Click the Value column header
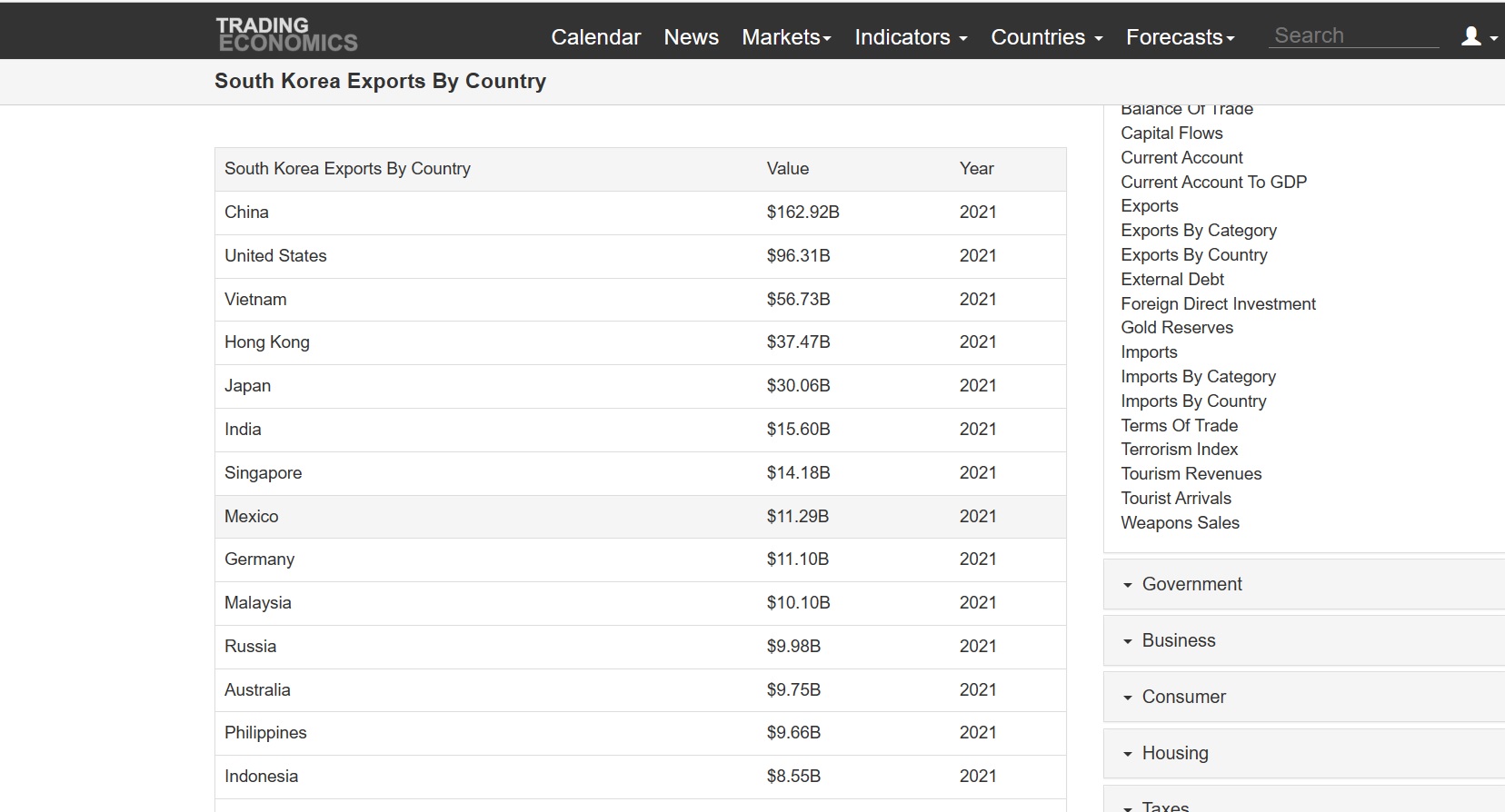1505x812 pixels. click(x=787, y=169)
